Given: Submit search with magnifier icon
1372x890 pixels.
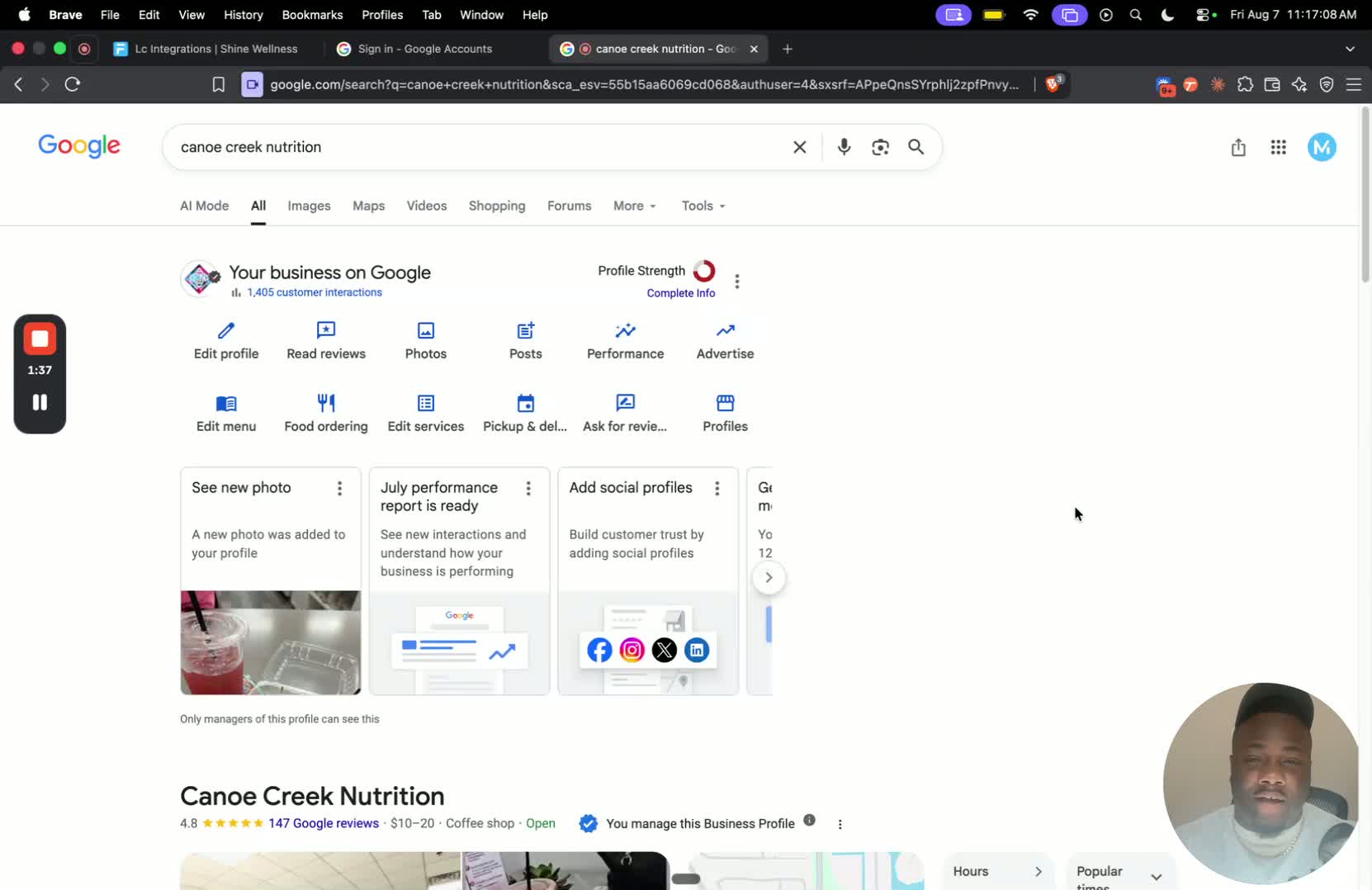Looking at the screenshot, I should pyautogui.click(x=916, y=147).
